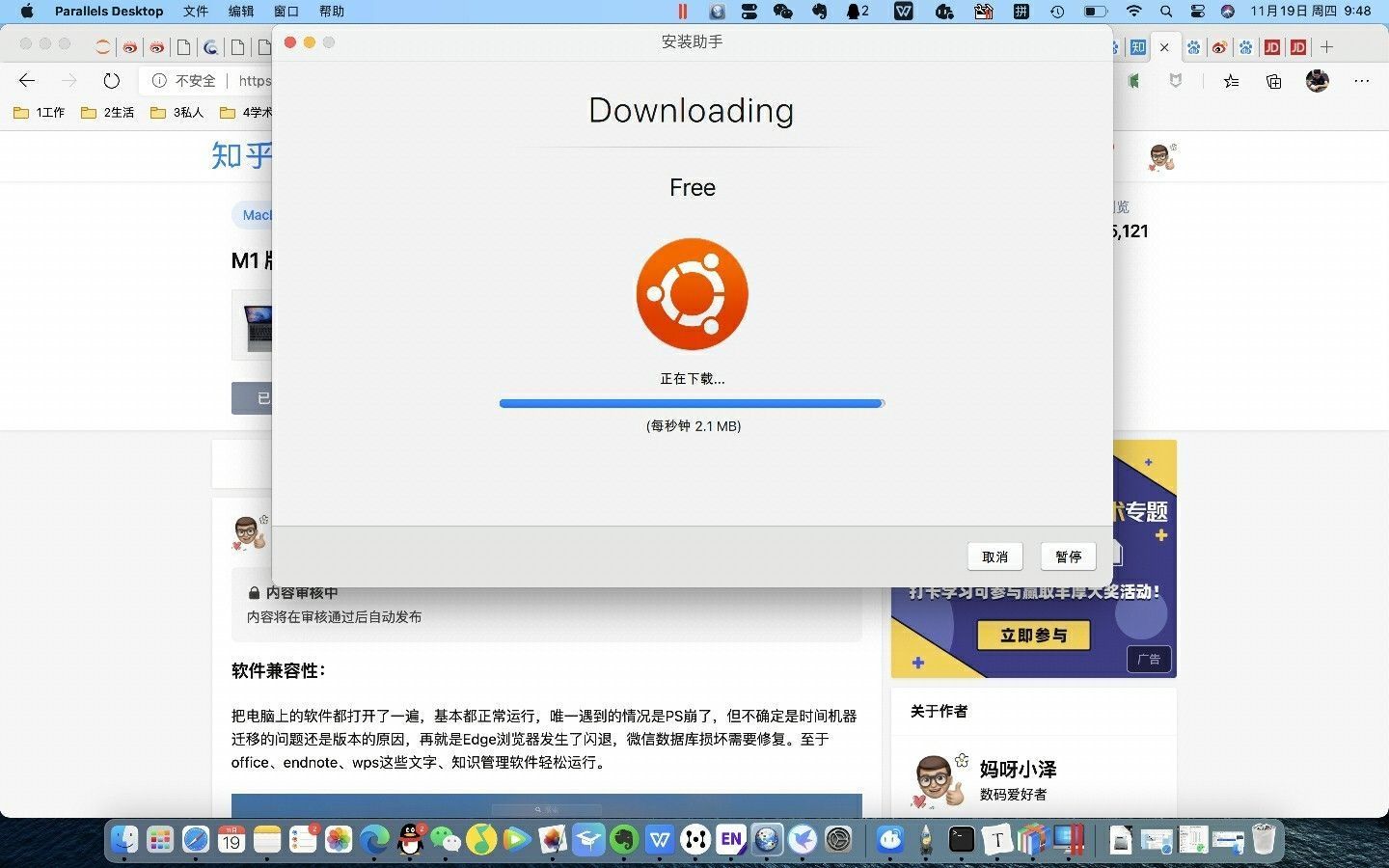Open Wi-Fi status from the menu bar
Image resolution: width=1389 pixels, height=868 pixels.
click(1134, 12)
